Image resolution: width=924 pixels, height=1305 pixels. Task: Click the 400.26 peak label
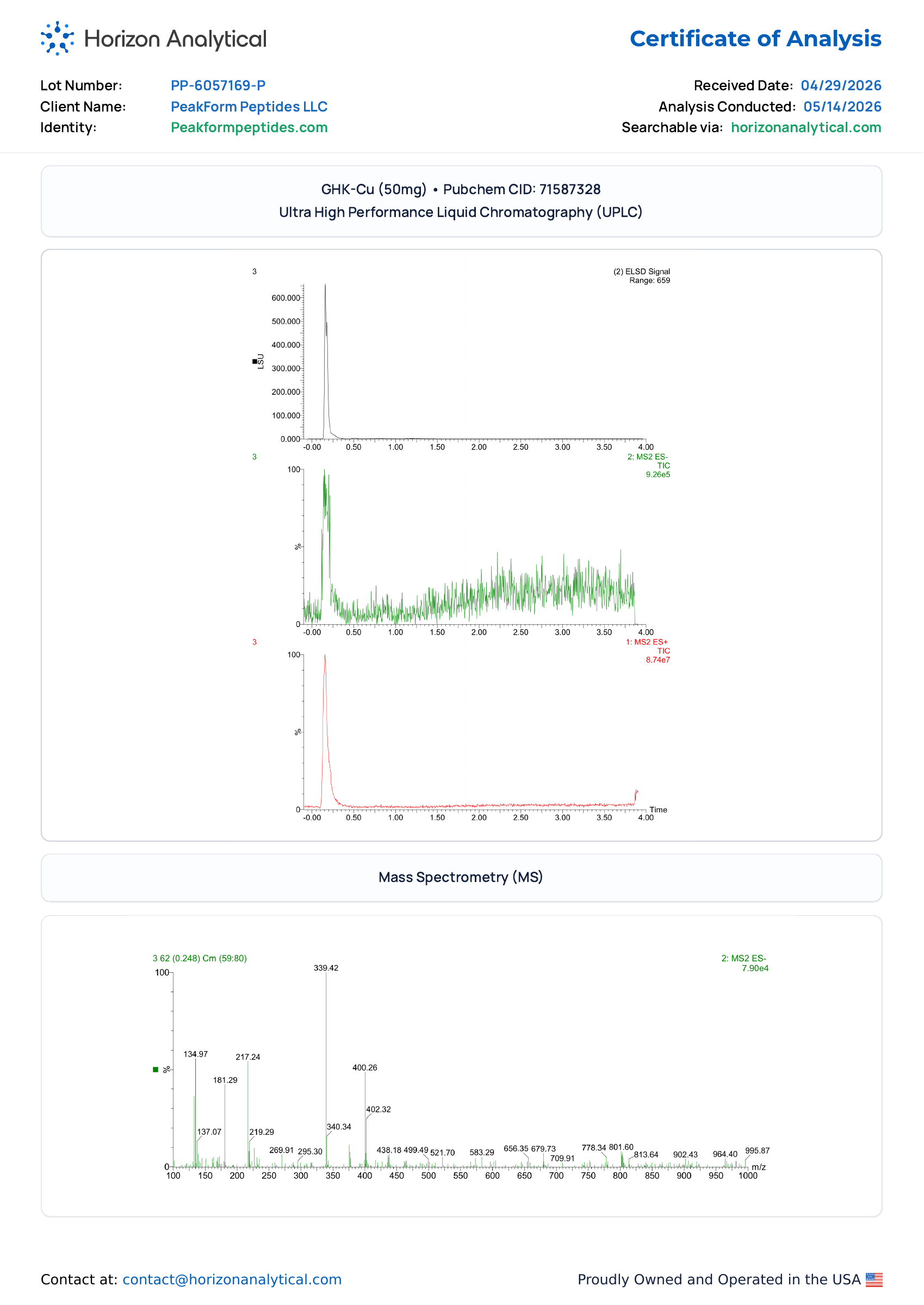365,1067
